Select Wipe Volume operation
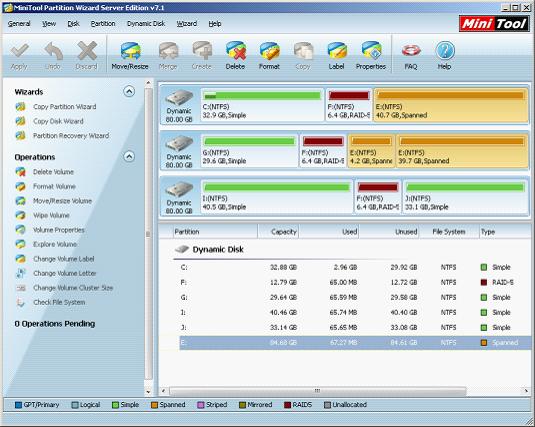The height and width of the screenshot is (427, 535). tap(51, 215)
